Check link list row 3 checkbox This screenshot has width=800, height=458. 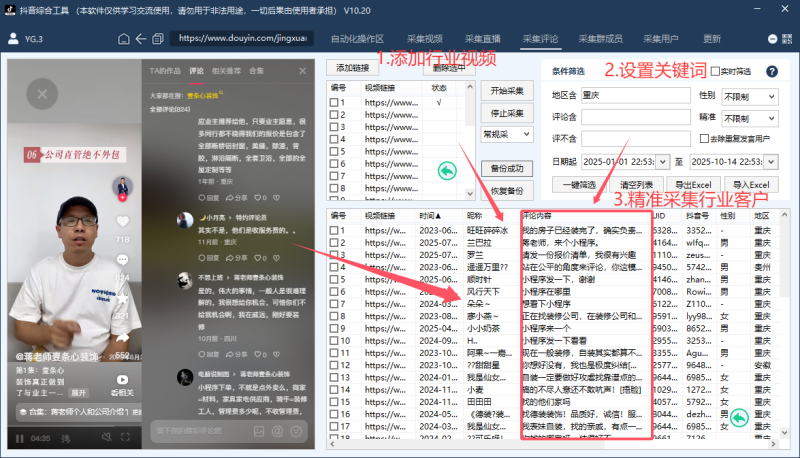coord(334,127)
